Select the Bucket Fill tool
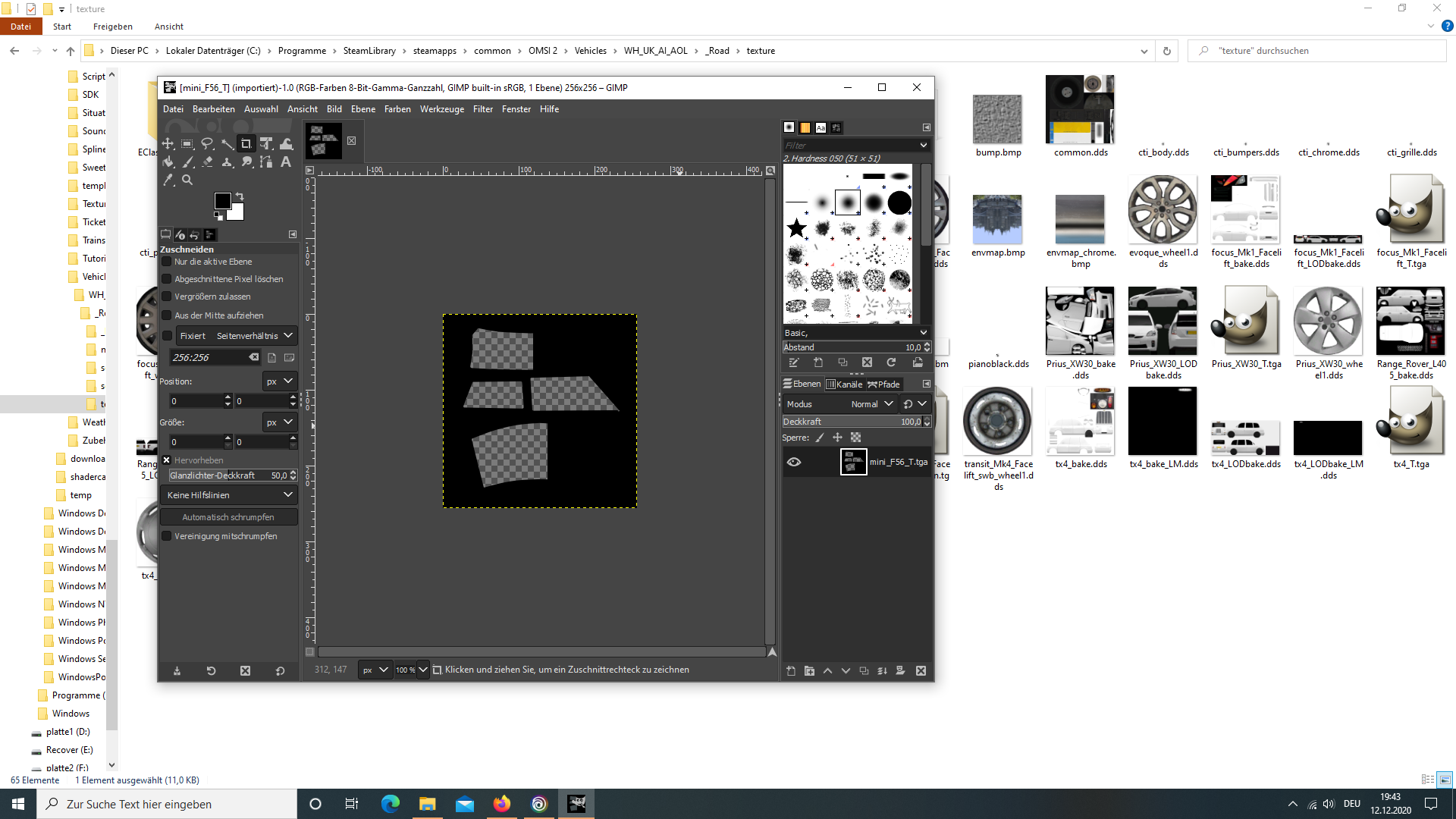1456x819 pixels. 168,162
